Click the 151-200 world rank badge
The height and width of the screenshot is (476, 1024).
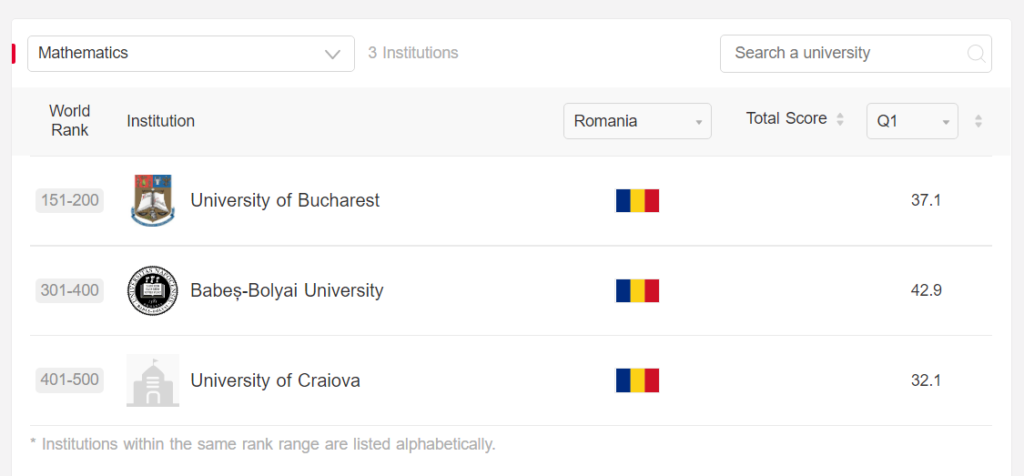(69, 200)
